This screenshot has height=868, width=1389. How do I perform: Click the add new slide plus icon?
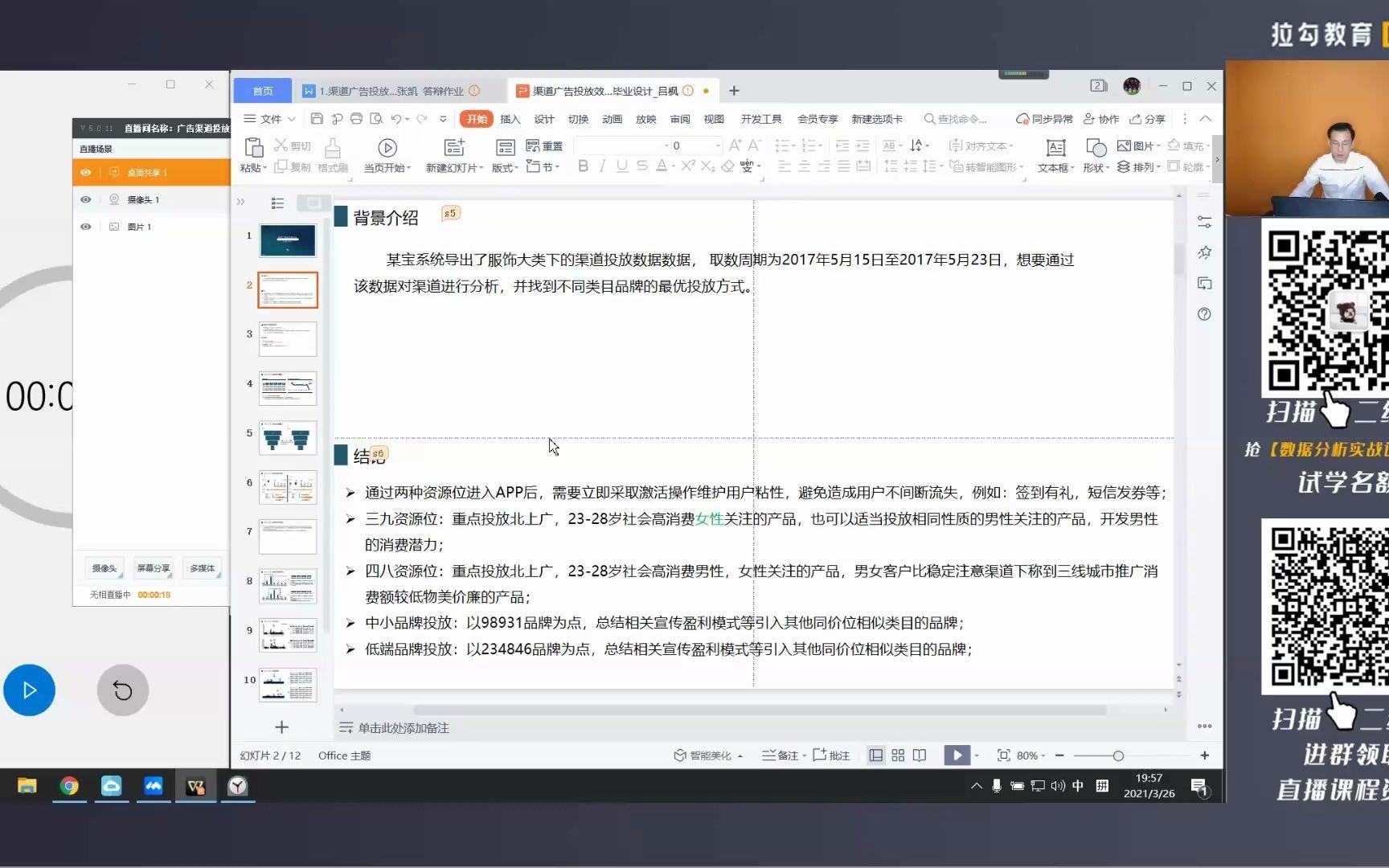[x=281, y=727]
